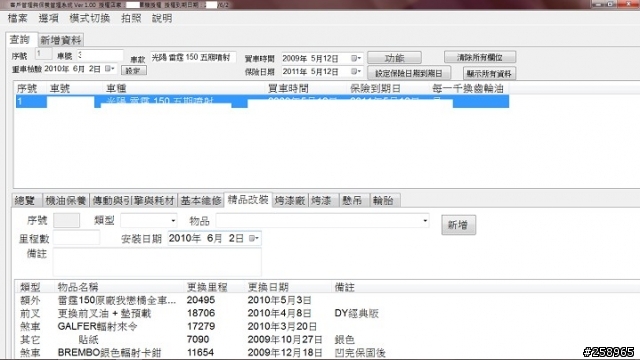Click the note DY經典版
640x360 pixels.
tap(356, 313)
